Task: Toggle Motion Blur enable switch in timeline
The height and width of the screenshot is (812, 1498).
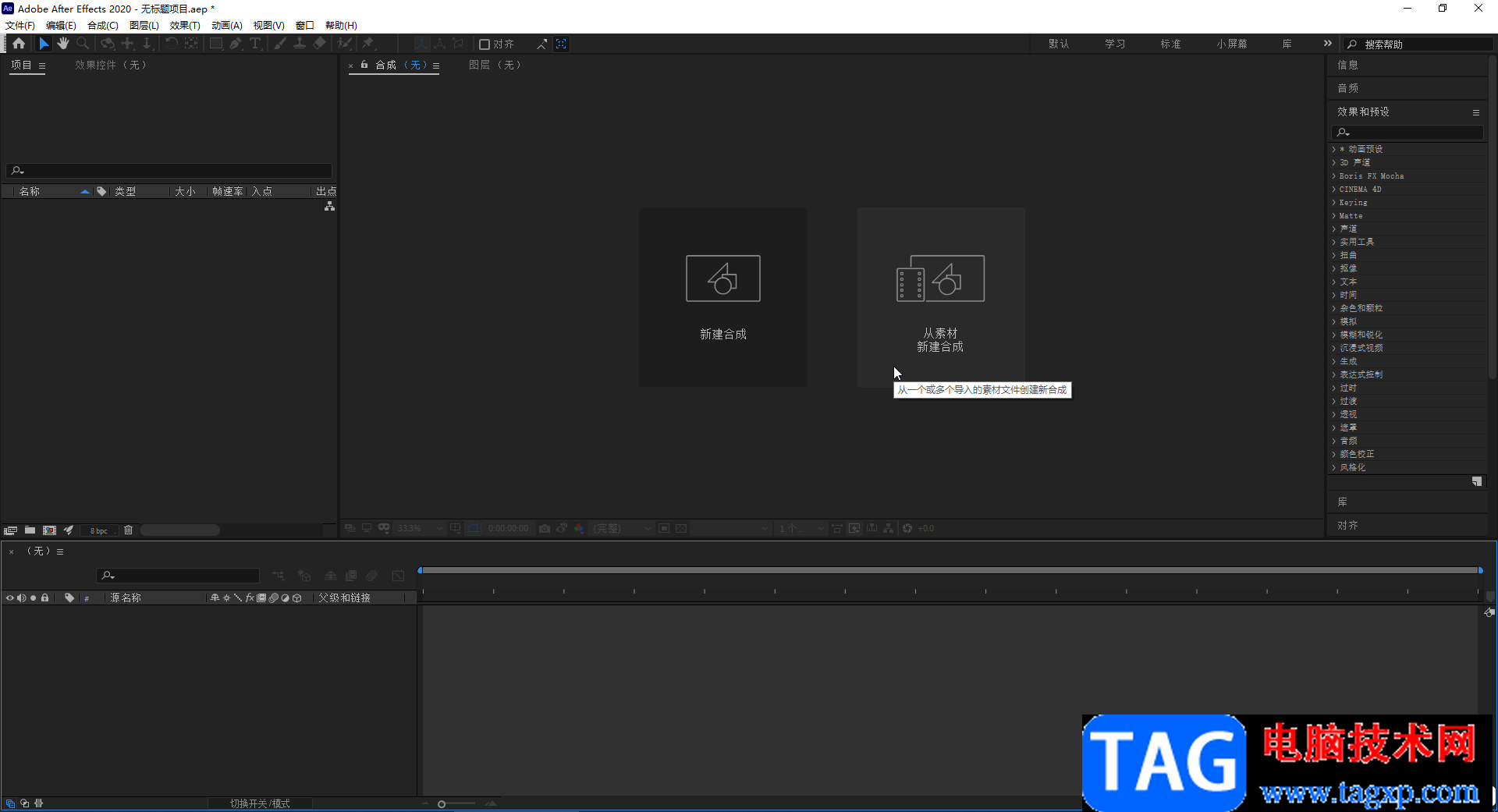Action: [x=372, y=576]
